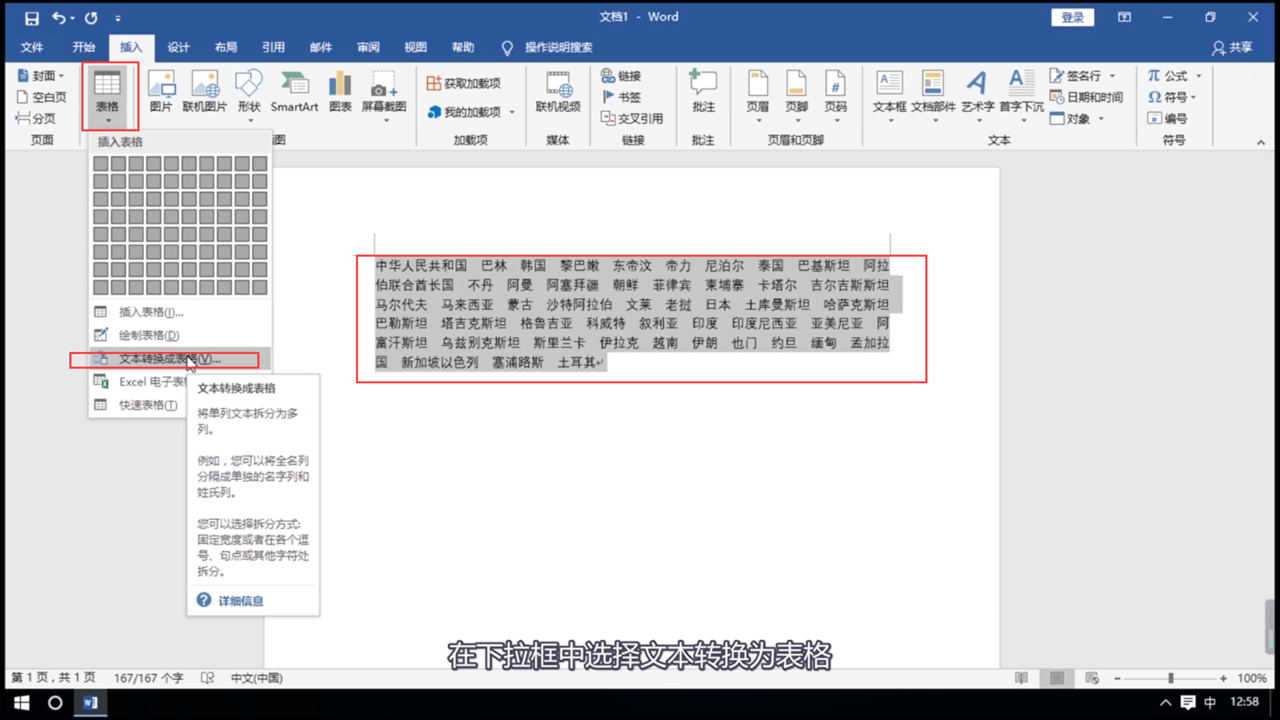Choose Draw Table (绘制表格) menu item

pos(180,335)
